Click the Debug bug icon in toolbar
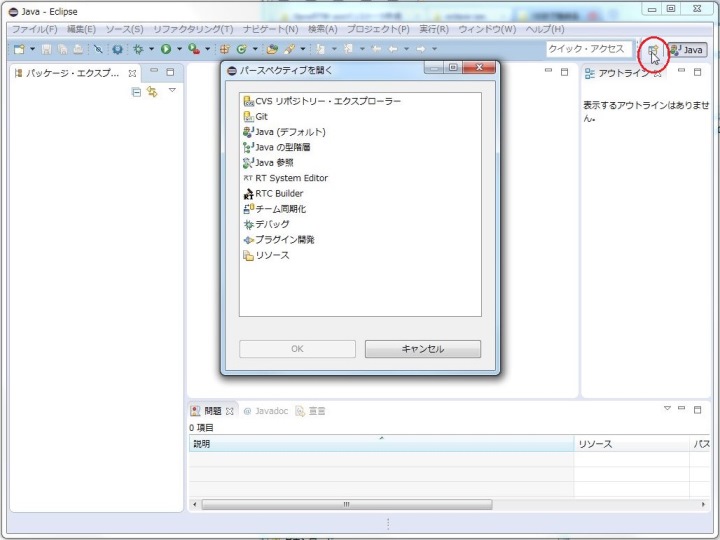Viewport: 720px width, 540px height. coord(138,49)
